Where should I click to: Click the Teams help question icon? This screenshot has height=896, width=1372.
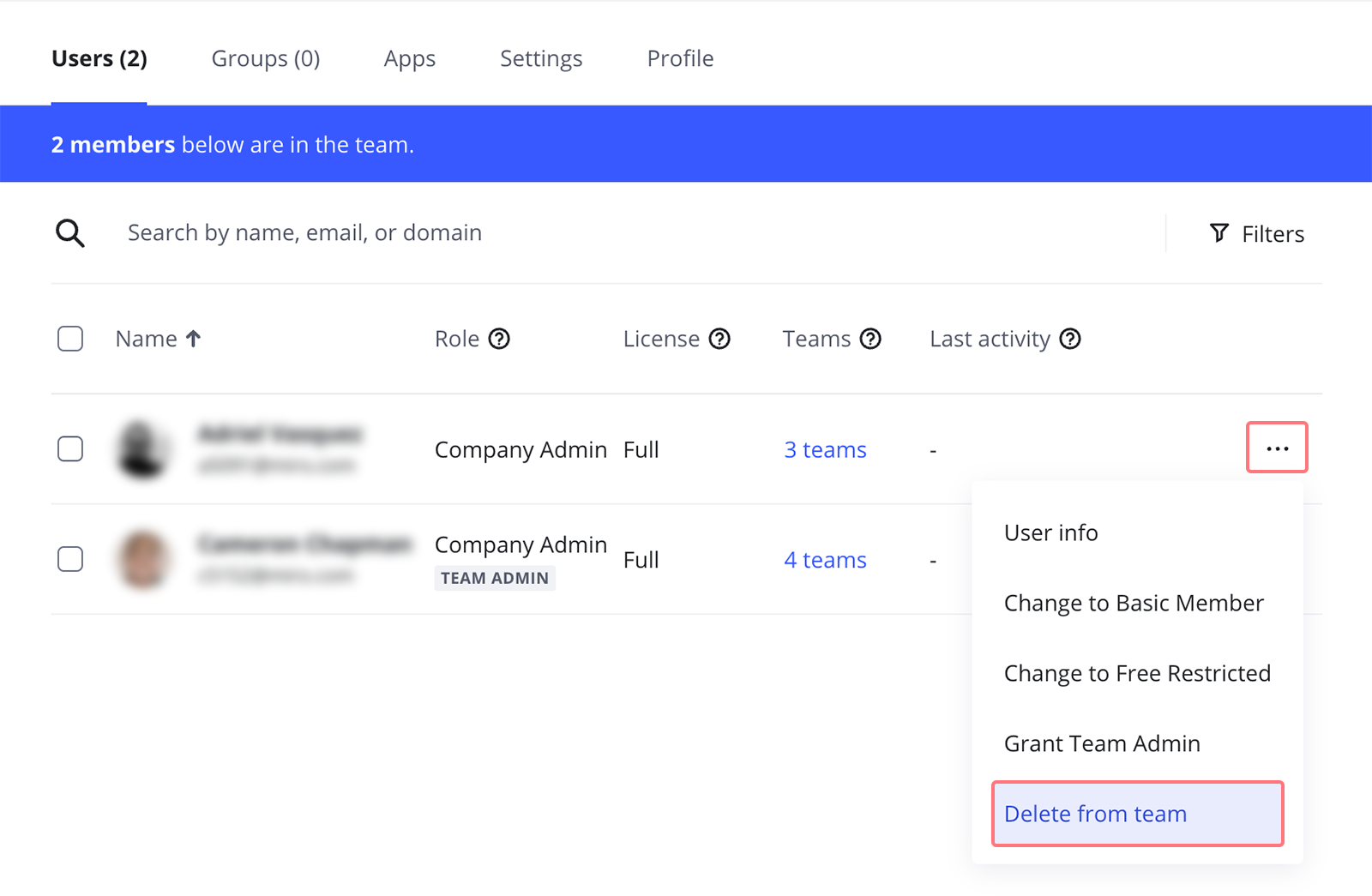click(870, 340)
